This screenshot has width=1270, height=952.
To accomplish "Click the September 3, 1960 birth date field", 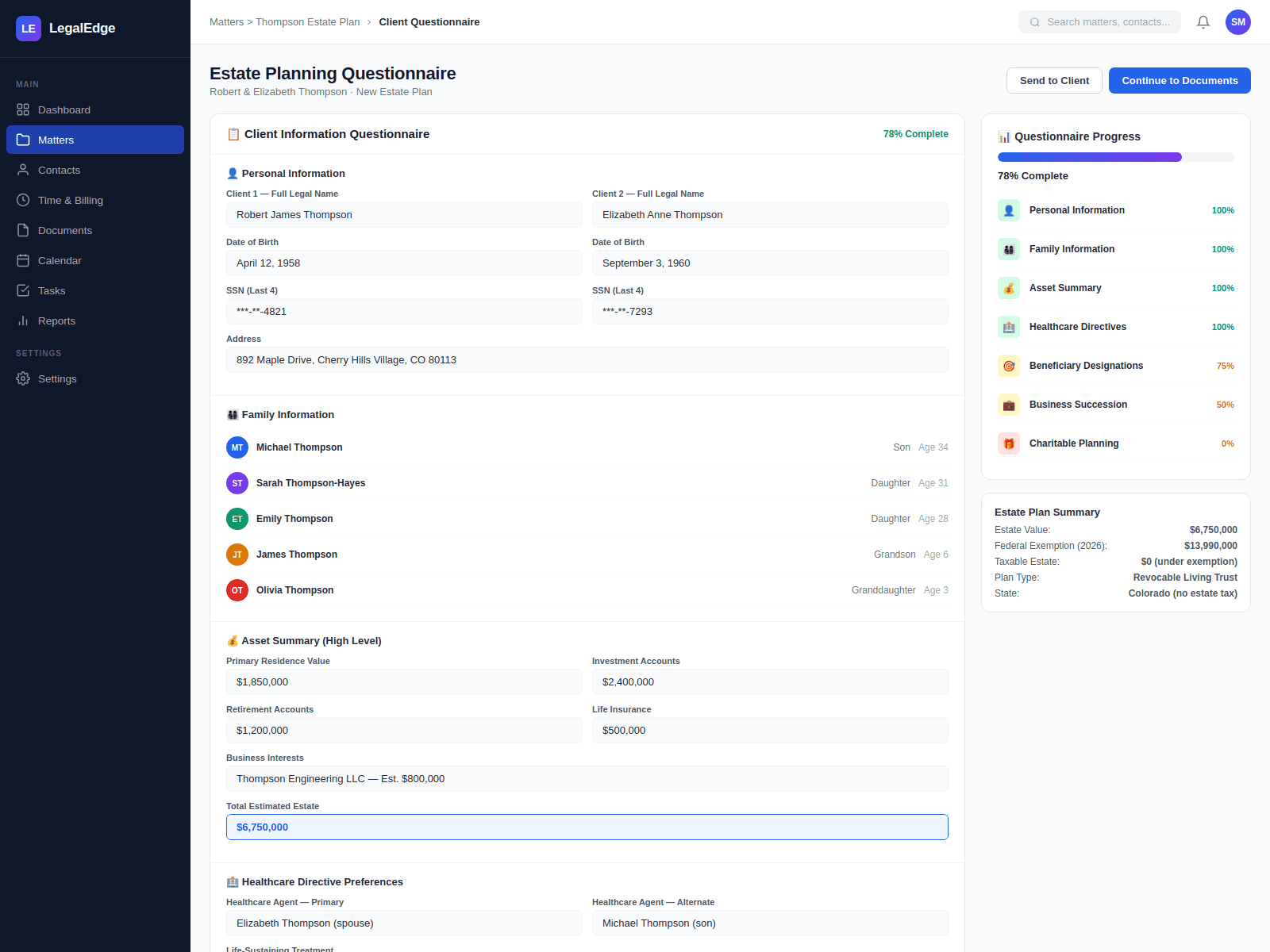I will coord(770,263).
